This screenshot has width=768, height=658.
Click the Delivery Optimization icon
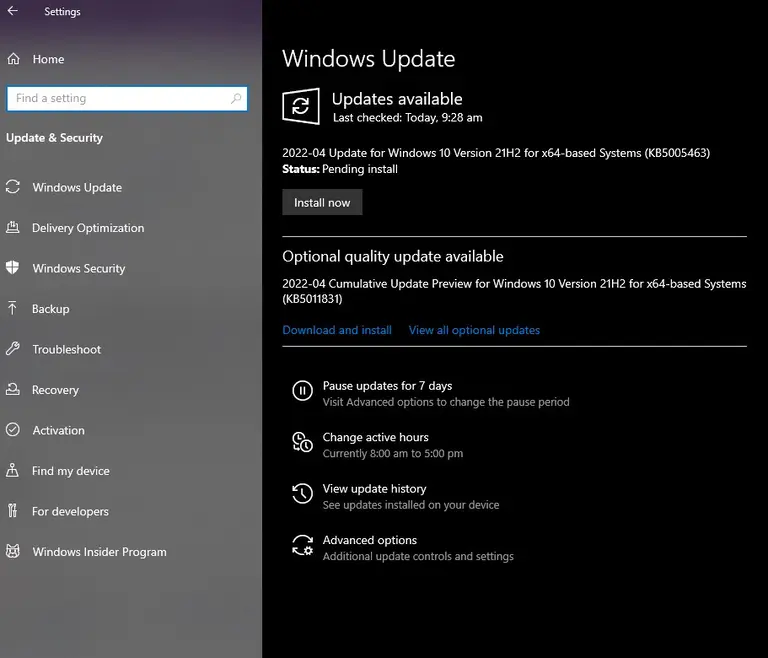pyautogui.click(x=13, y=227)
